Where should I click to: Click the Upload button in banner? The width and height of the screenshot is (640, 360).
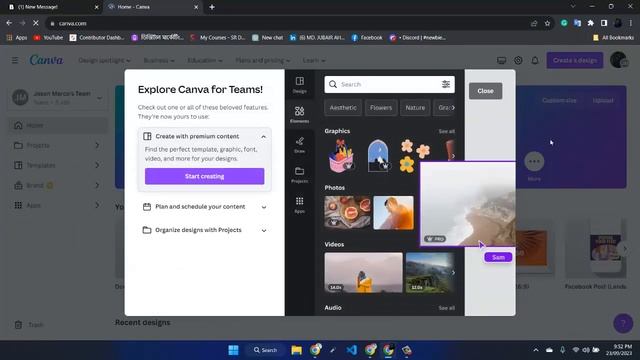pyautogui.click(x=603, y=100)
